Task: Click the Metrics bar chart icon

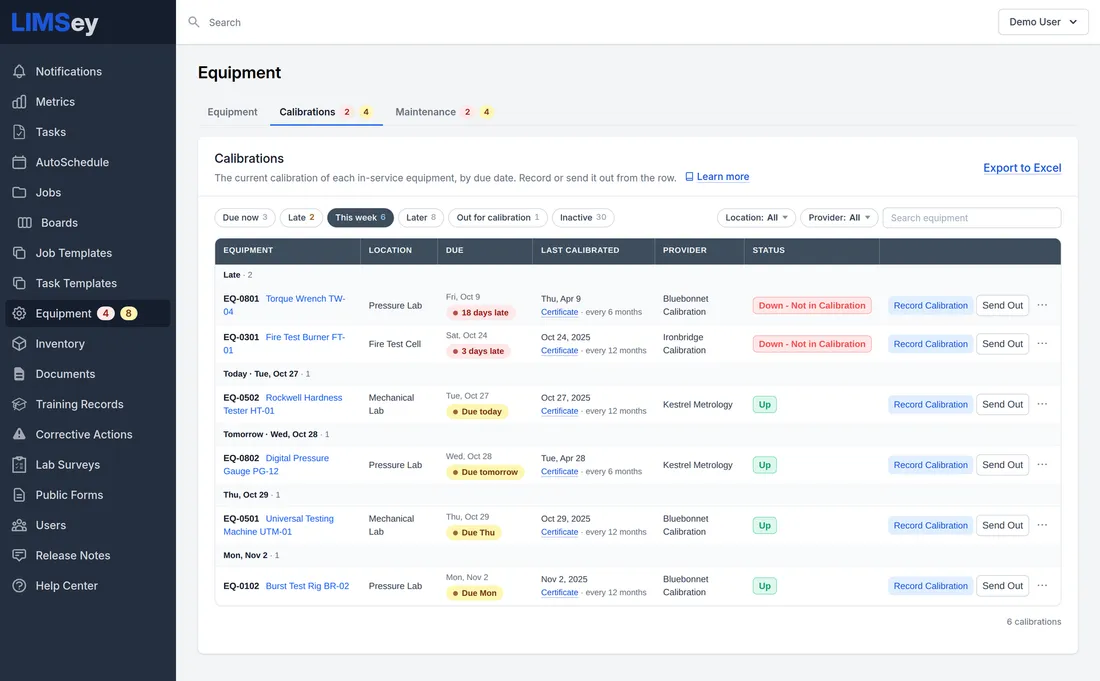Action: coord(20,102)
